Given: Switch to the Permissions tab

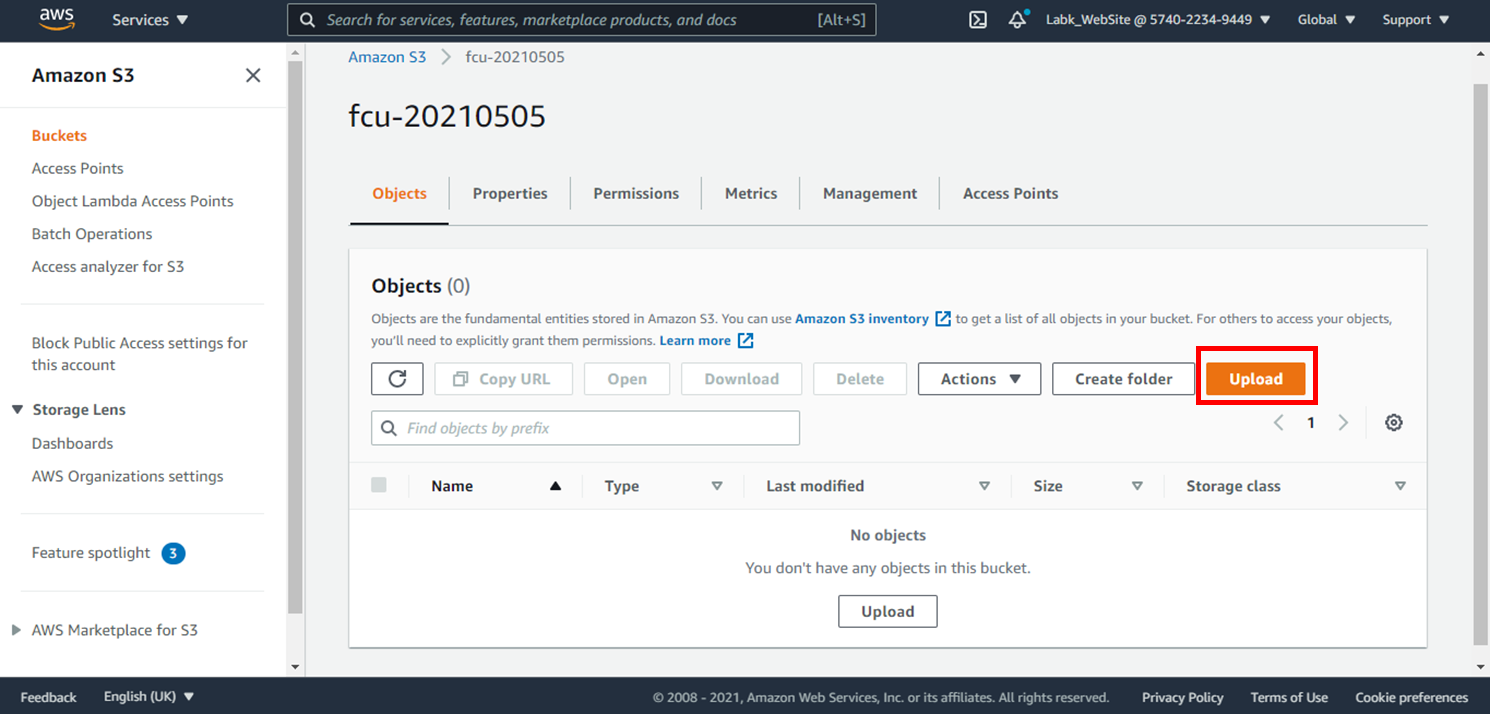Looking at the screenshot, I should [636, 193].
